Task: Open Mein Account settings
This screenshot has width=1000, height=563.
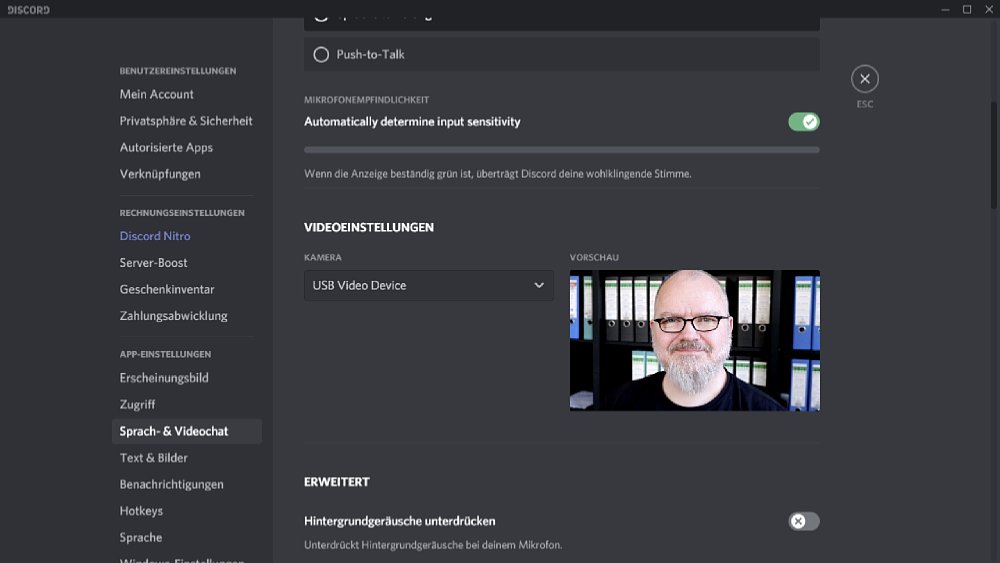Action: click(157, 94)
